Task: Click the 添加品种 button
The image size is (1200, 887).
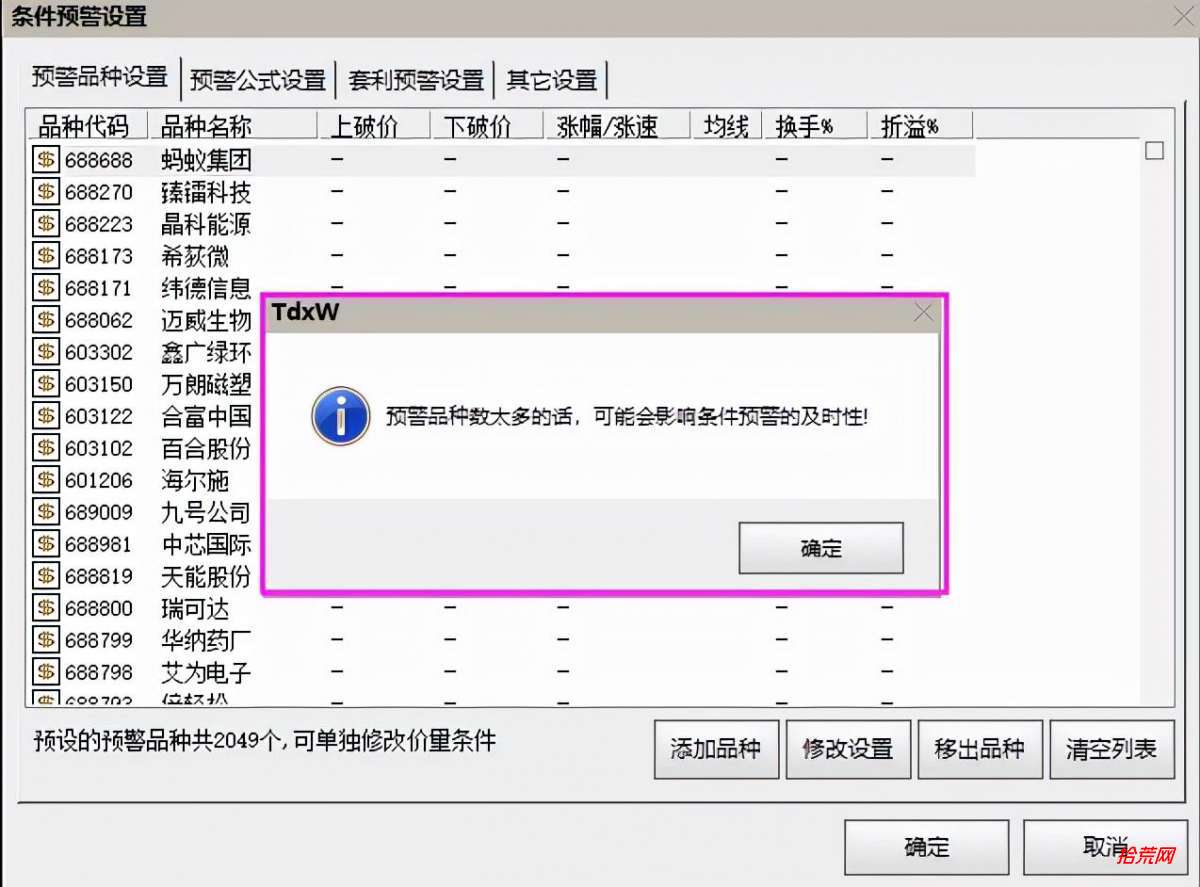Action: point(716,749)
